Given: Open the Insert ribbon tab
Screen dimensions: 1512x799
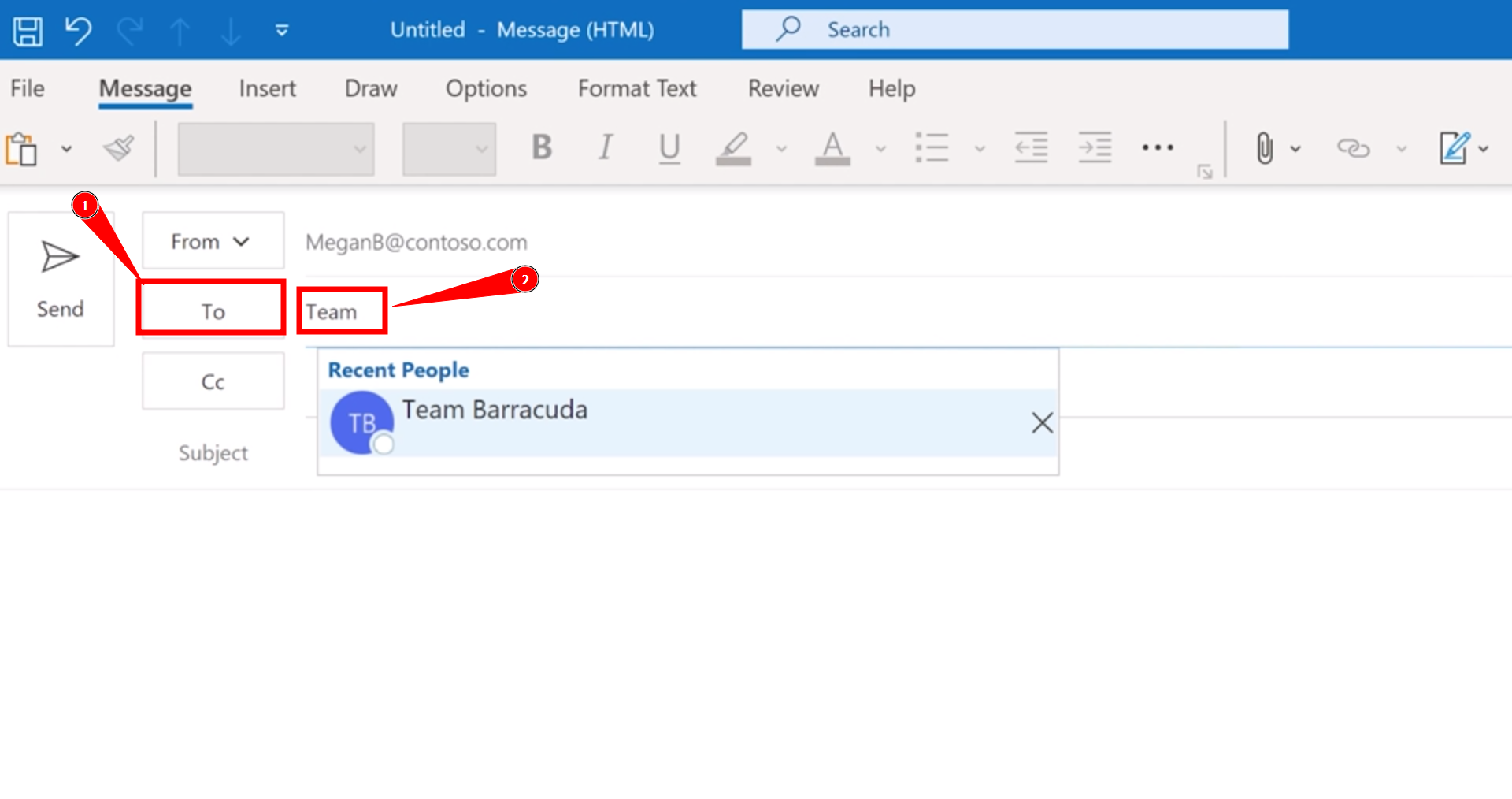Looking at the screenshot, I should [267, 88].
